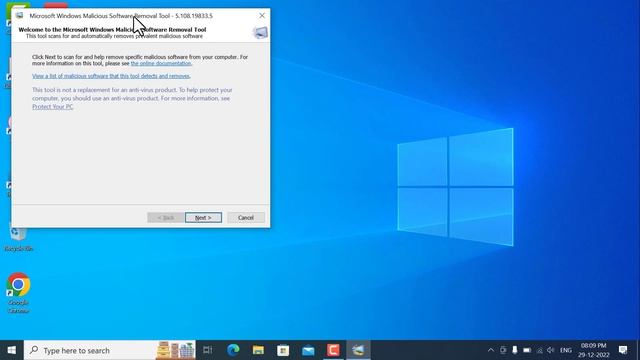This screenshot has height=360, width=640.
Task: Open the clock and calendar flyout
Action: 593,350
